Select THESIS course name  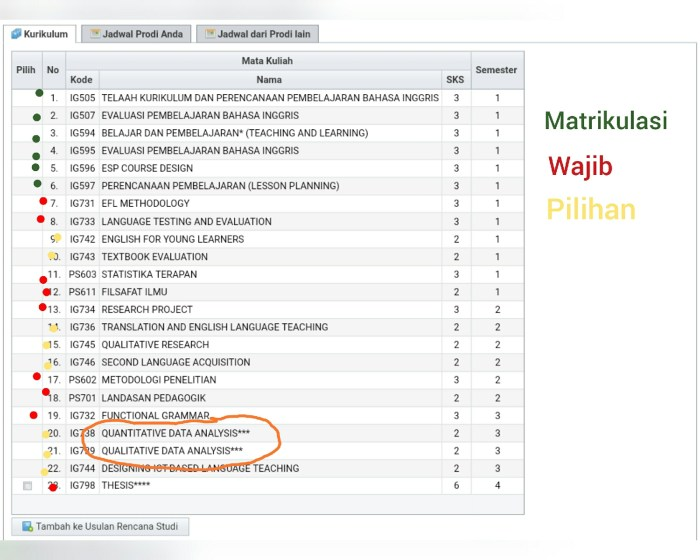[x=125, y=485]
